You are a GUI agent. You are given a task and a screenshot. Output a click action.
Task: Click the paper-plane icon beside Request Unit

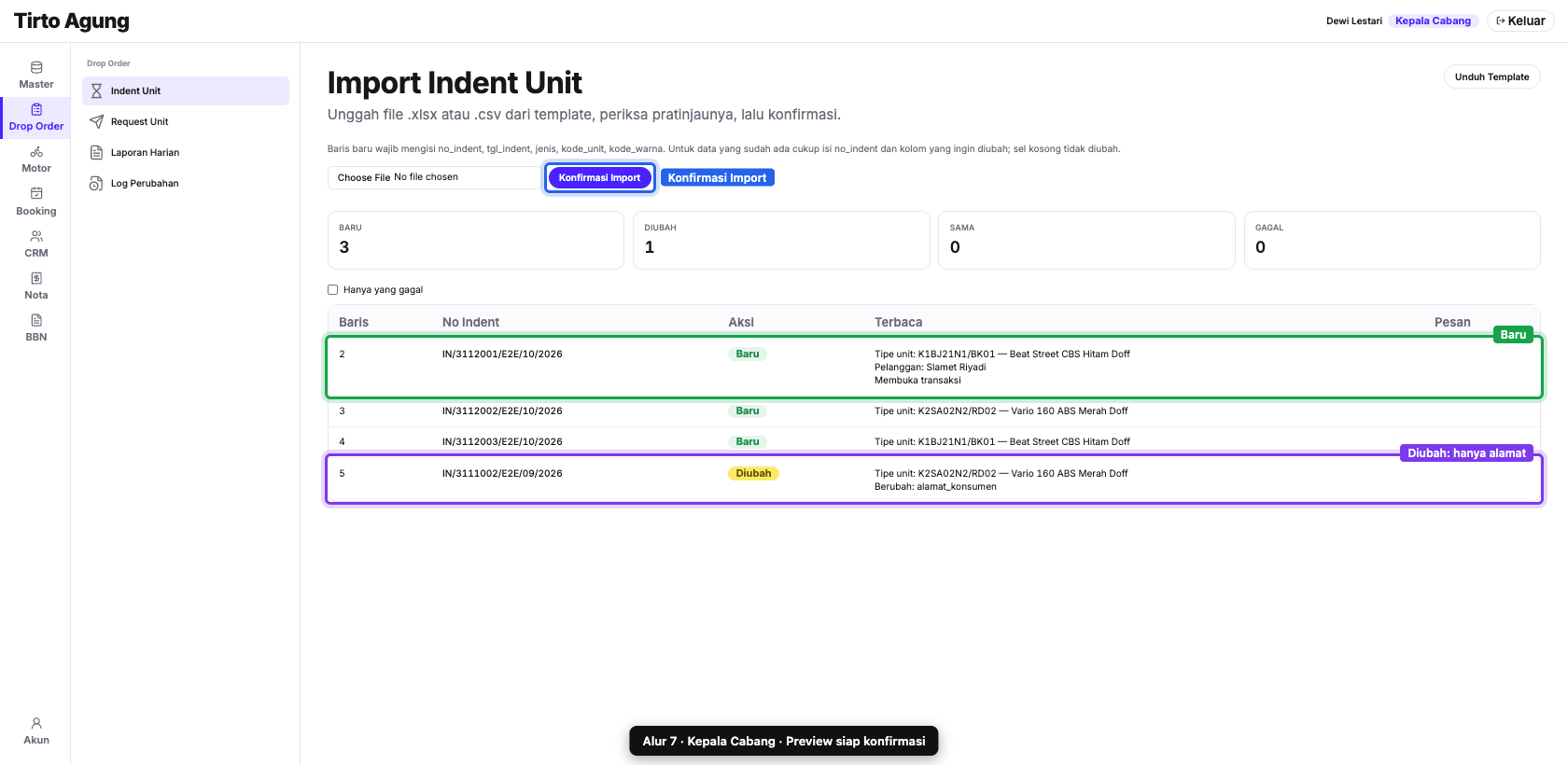[x=96, y=121]
